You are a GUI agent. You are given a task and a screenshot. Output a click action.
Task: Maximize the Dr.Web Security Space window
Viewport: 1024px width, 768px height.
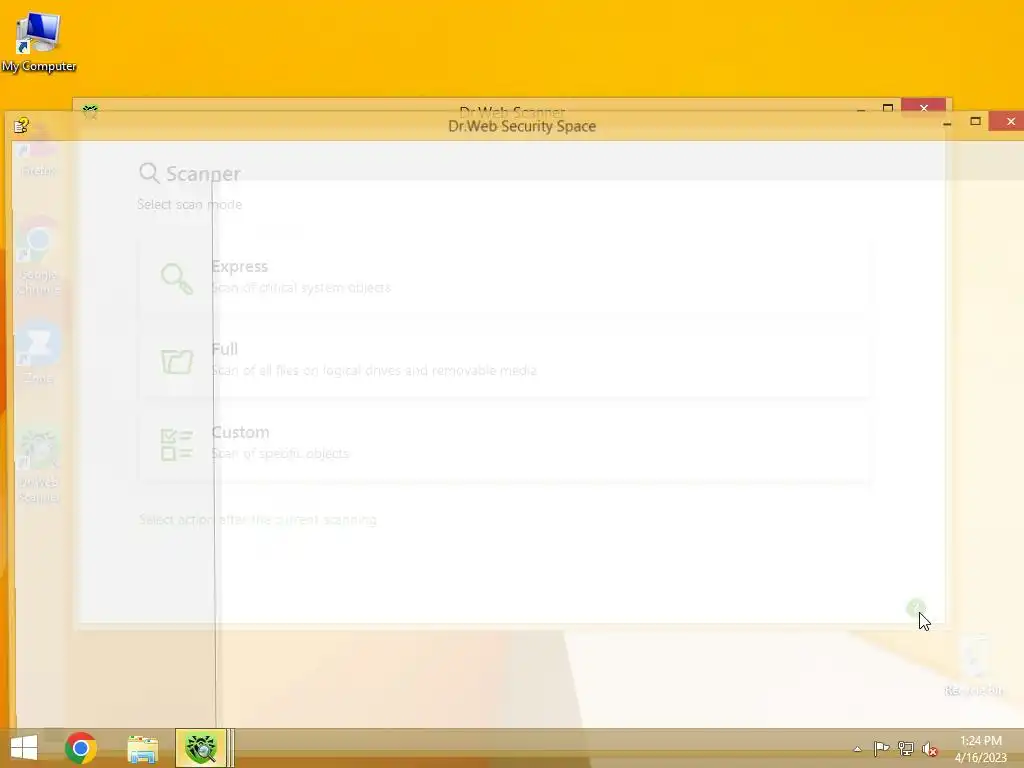click(x=976, y=121)
